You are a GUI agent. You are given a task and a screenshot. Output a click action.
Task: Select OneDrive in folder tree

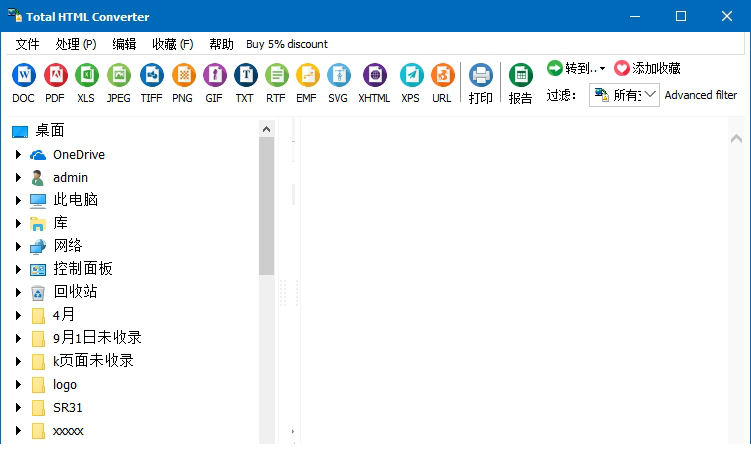(79, 155)
